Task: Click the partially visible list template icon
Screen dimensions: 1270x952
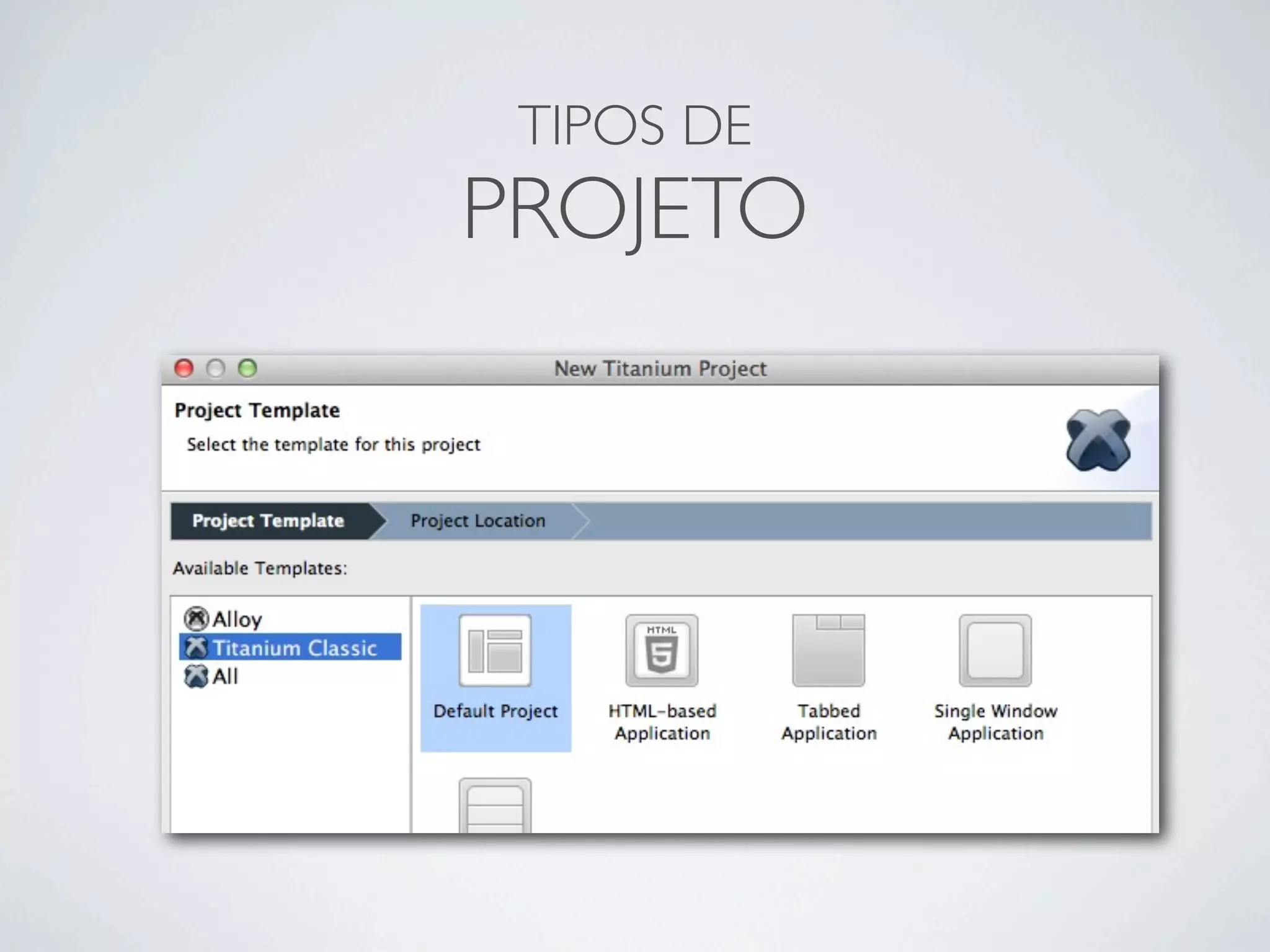Action: coord(495,805)
